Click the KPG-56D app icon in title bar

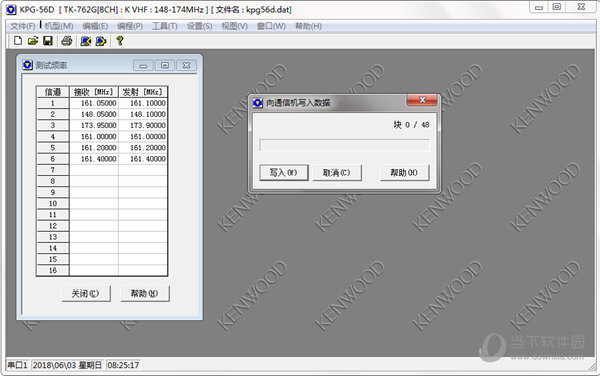coord(11,10)
